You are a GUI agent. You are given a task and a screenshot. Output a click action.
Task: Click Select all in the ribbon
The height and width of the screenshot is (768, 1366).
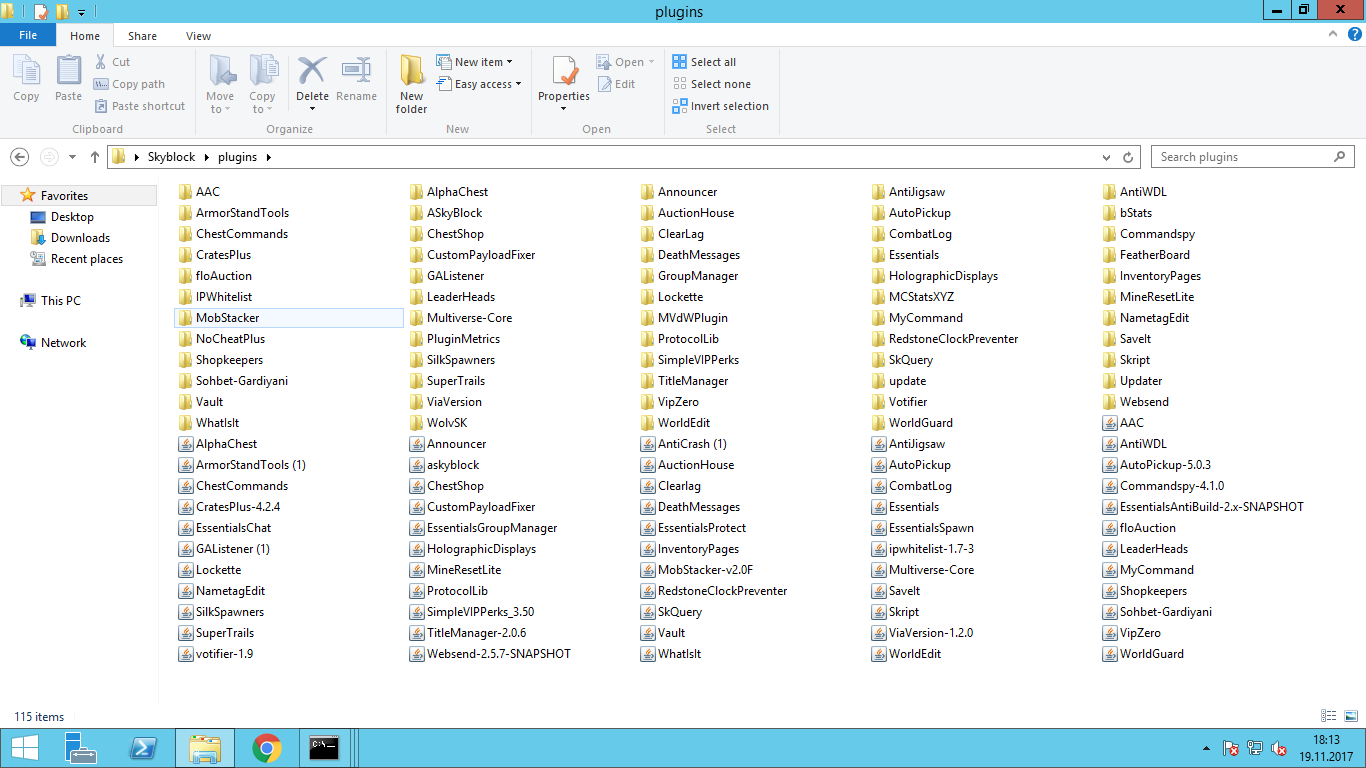704,62
